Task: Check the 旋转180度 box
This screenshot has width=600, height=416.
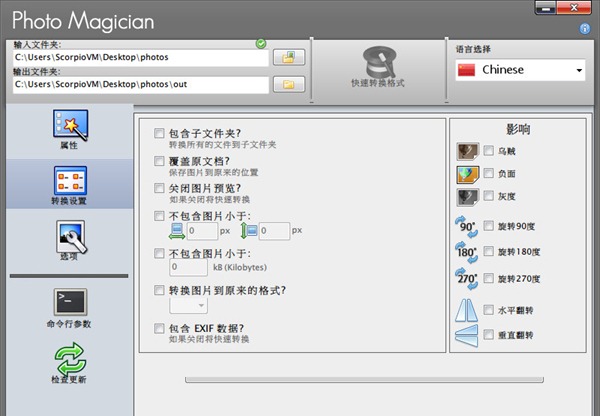Action: click(488, 251)
